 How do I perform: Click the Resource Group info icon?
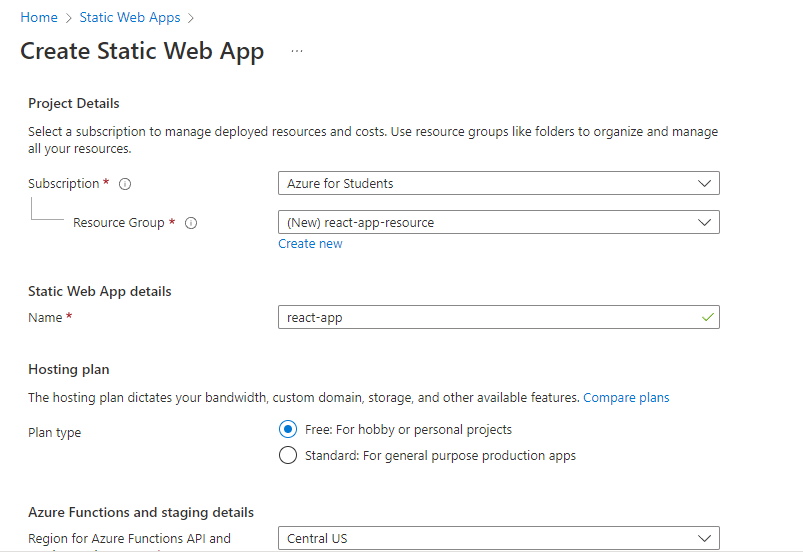pos(191,223)
